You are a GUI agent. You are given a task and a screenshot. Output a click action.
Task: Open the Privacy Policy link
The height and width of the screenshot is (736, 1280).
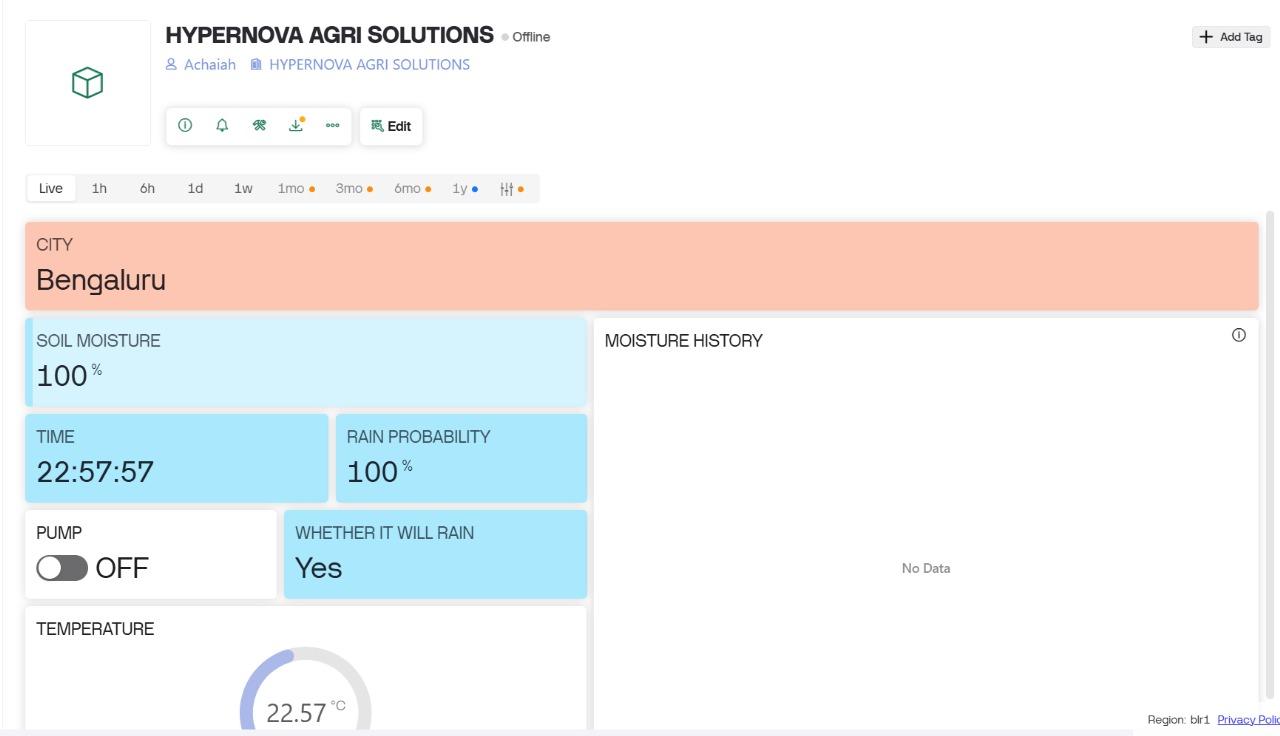coord(1248,720)
